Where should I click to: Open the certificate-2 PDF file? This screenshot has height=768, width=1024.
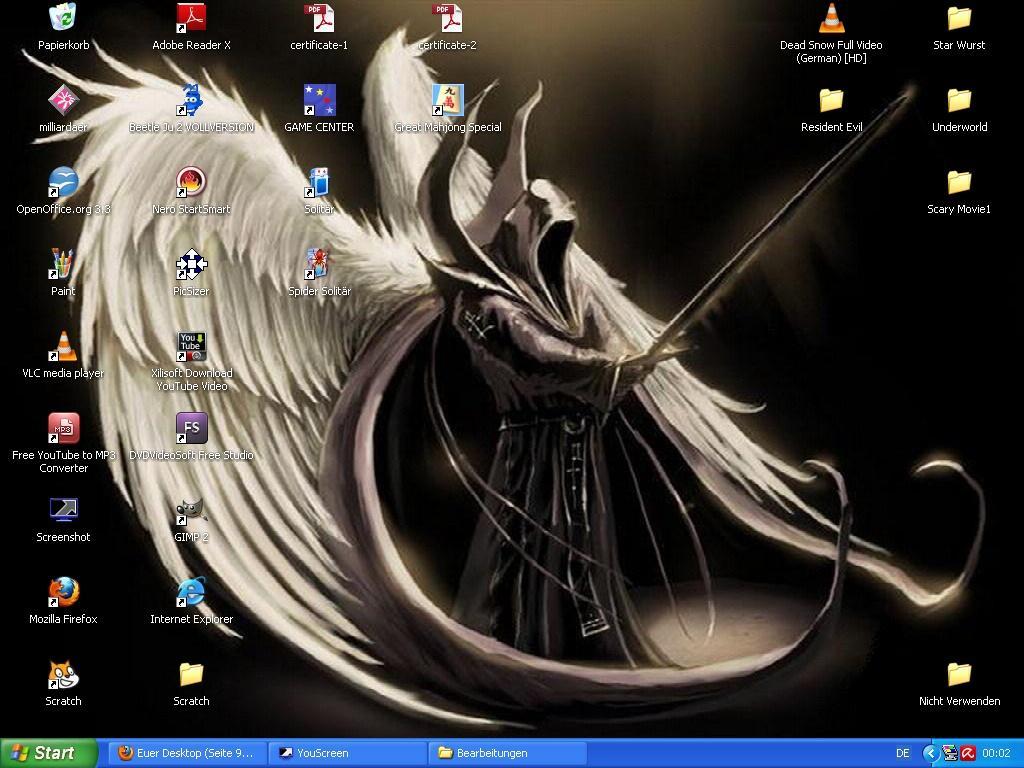[447, 18]
